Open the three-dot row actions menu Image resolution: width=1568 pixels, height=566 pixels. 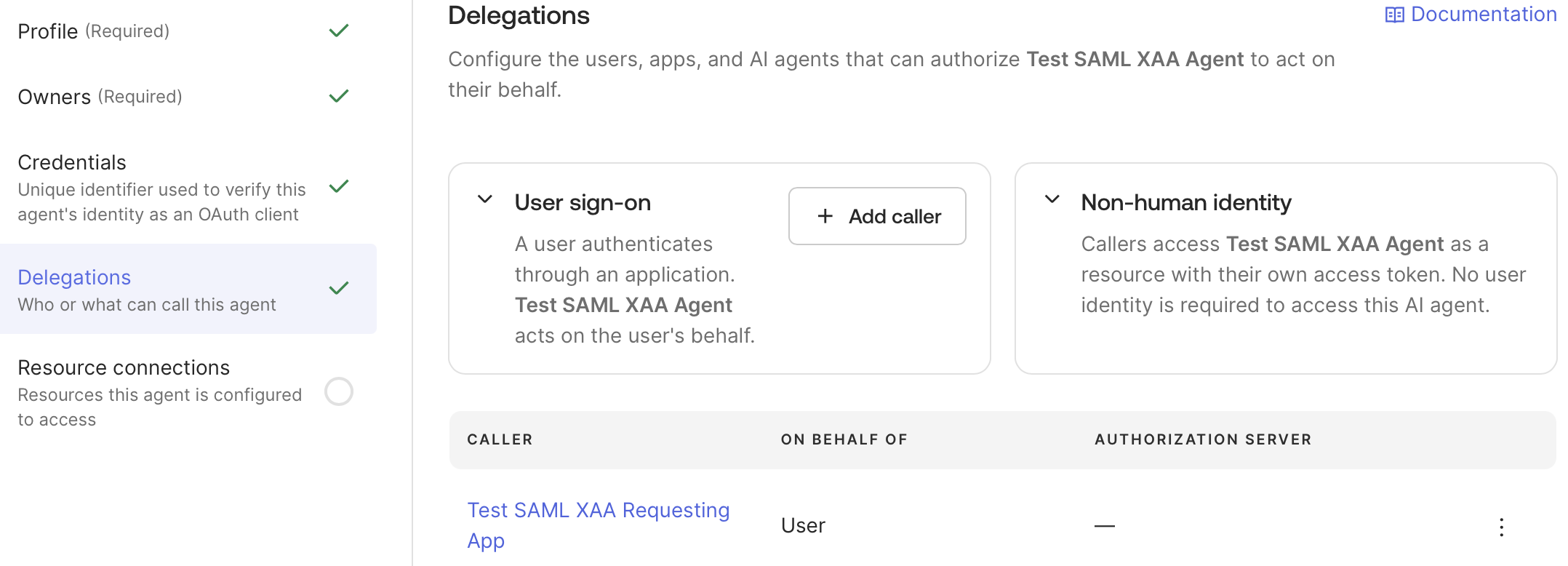click(1501, 527)
